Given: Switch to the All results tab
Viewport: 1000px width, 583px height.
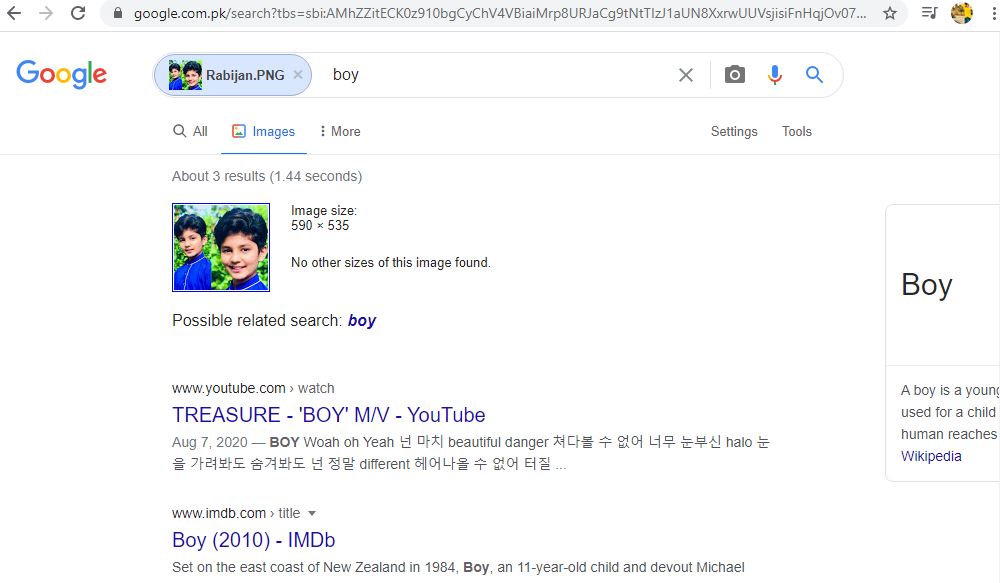Looking at the screenshot, I should [190, 131].
